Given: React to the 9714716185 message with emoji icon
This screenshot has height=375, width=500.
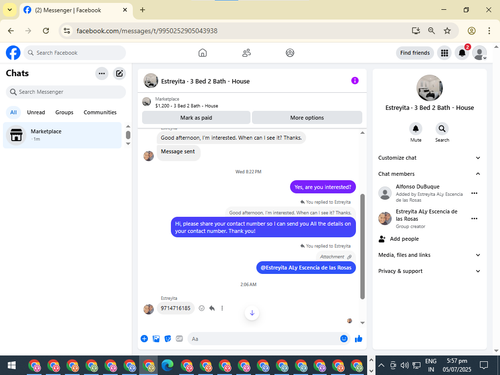Looking at the screenshot, I should 201,308.
